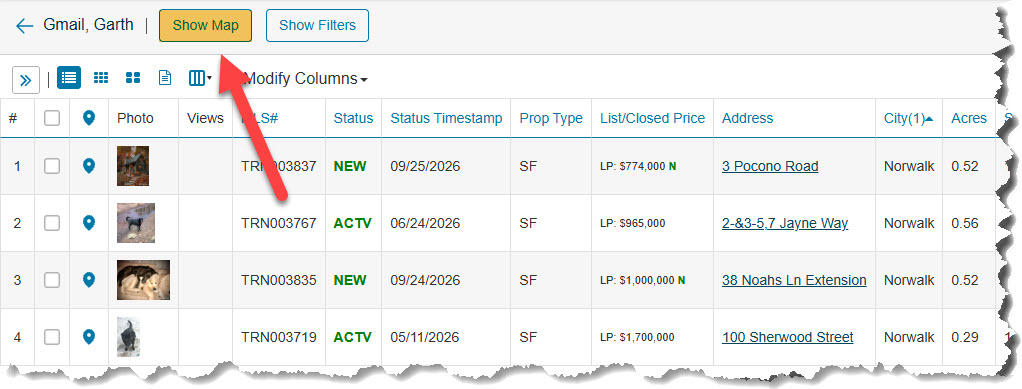Open photo thumbnail for TRN003767
1022x389 pixels.
(x=136, y=223)
